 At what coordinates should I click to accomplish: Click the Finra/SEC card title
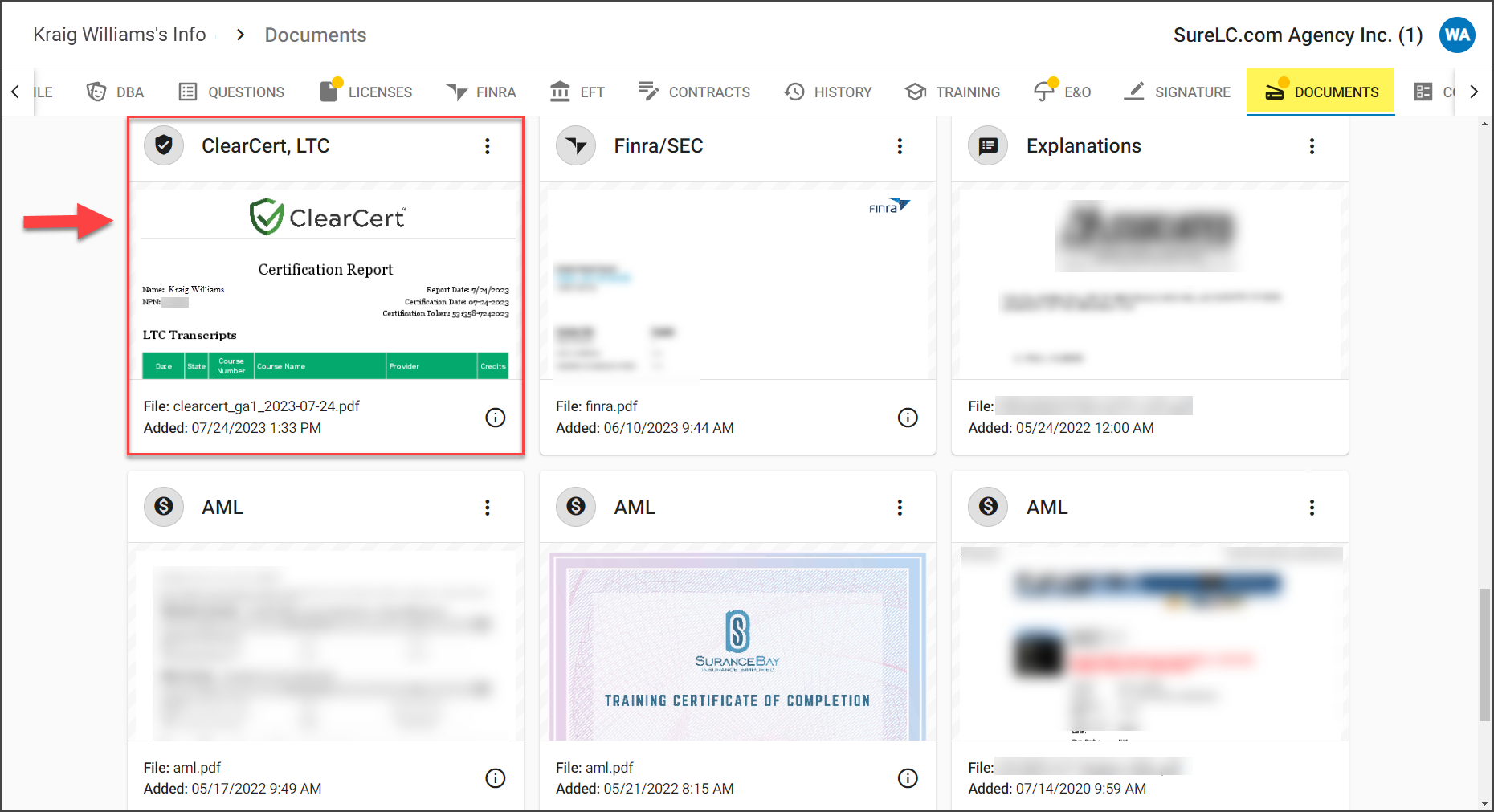tap(659, 145)
